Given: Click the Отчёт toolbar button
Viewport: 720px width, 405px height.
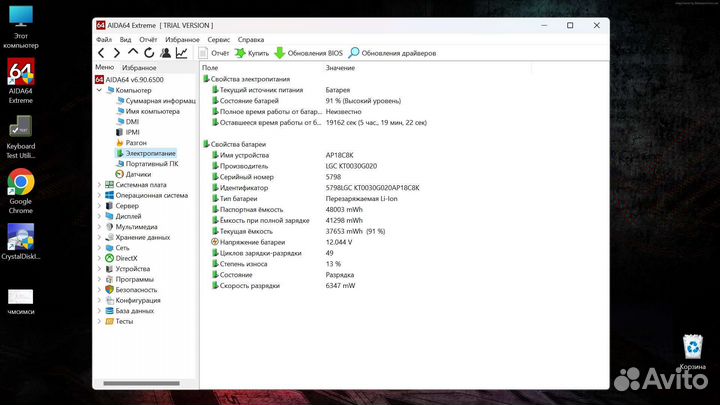Looking at the screenshot, I should [x=214, y=53].
